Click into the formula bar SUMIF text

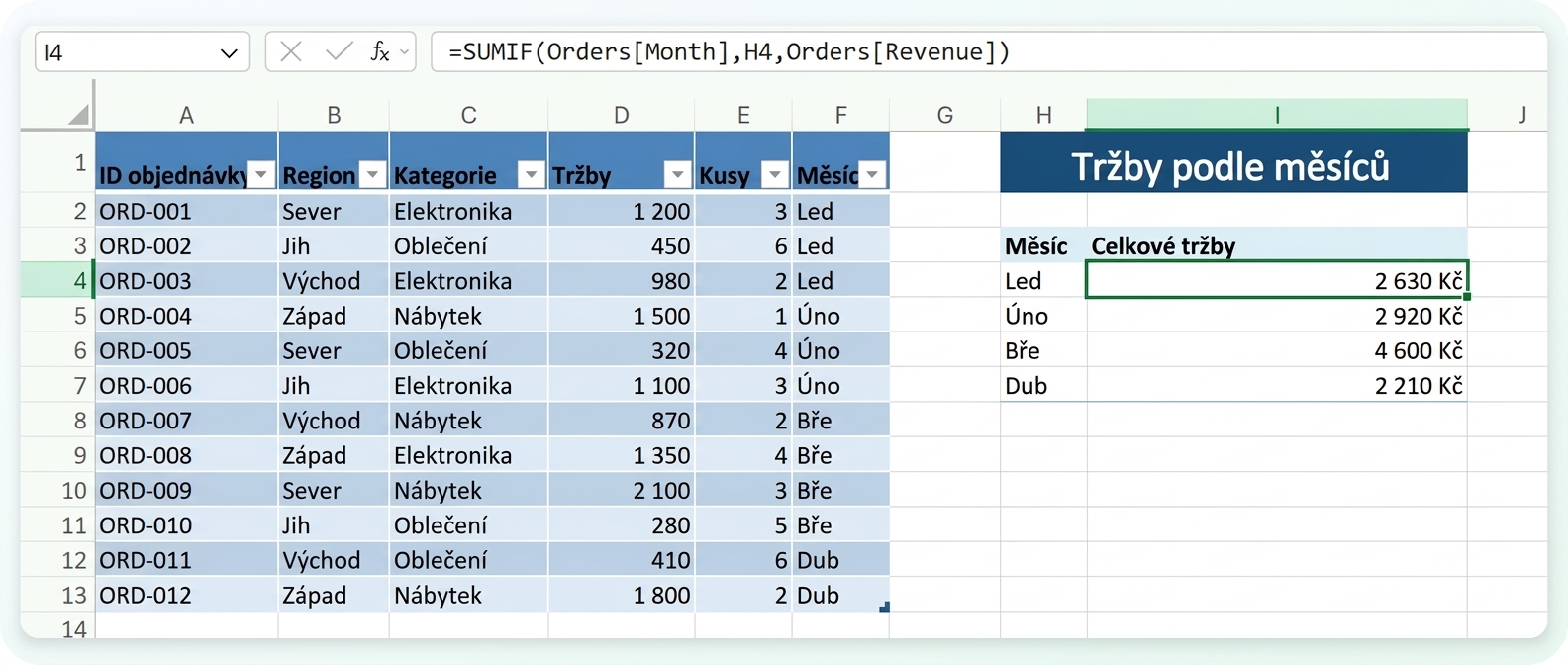729,51
